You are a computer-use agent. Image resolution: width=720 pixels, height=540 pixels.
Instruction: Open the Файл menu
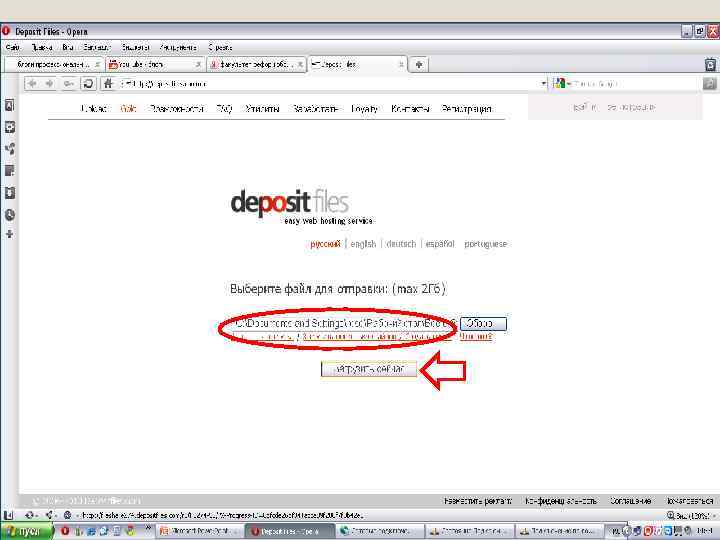click(13, 47)
